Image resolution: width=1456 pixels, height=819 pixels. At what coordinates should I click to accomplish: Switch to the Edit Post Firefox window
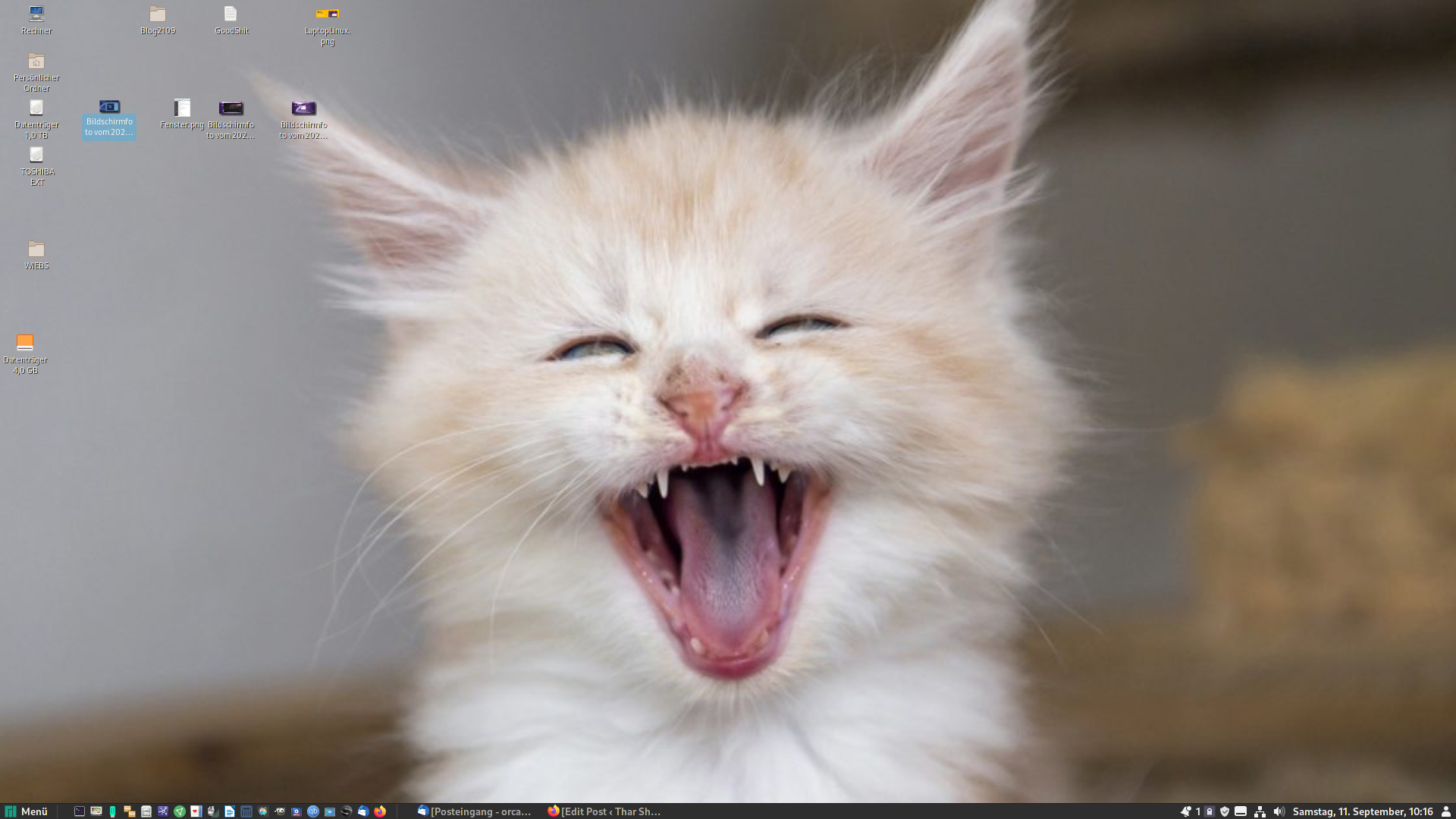tap(604, 811)
